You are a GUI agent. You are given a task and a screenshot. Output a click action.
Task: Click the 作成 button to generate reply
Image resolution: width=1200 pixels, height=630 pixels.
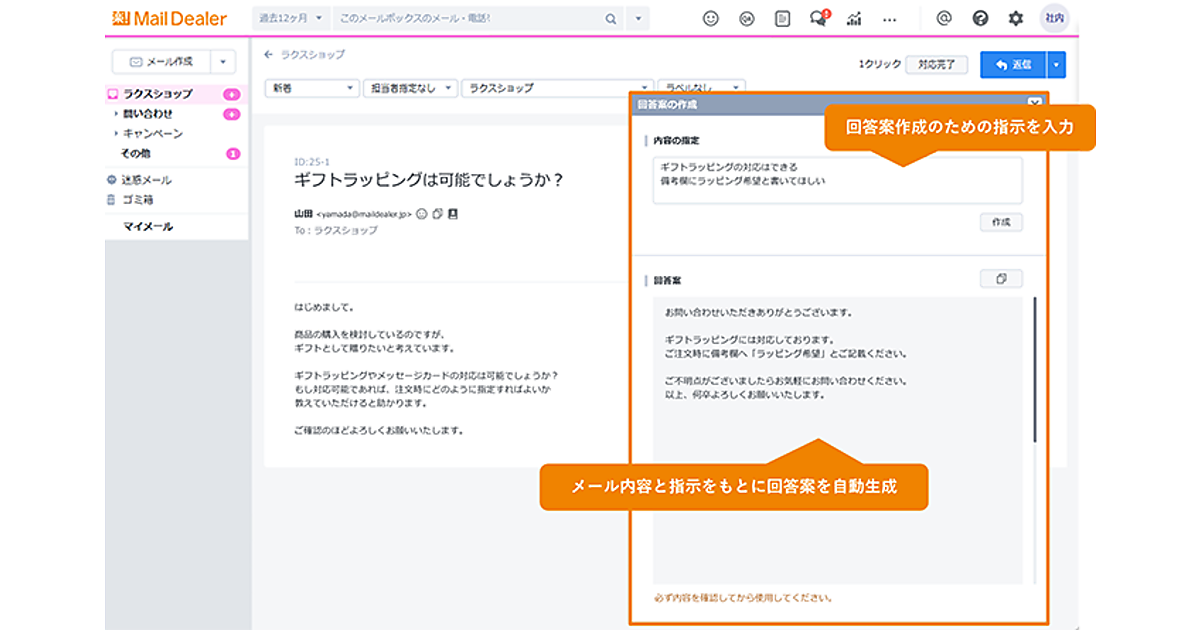1001,222
